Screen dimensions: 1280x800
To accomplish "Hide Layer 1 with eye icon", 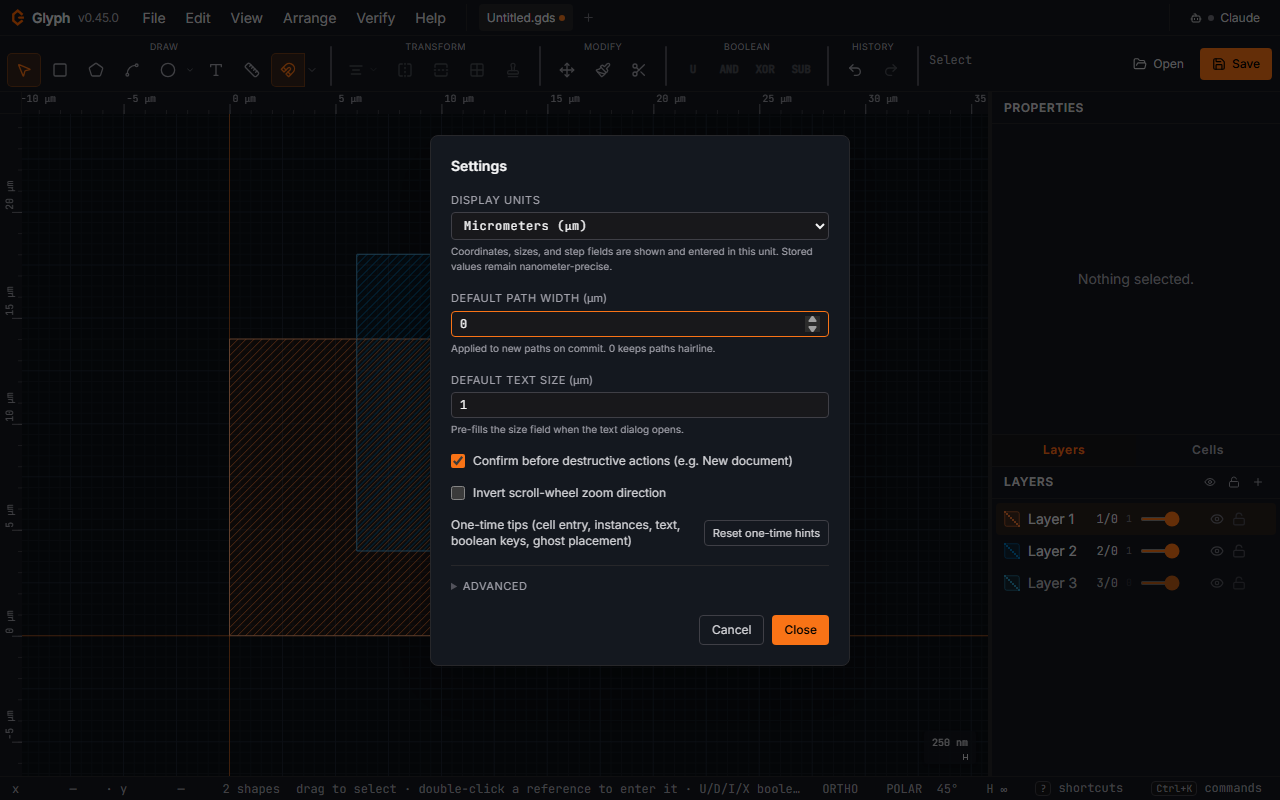I will coord(1217,519).
